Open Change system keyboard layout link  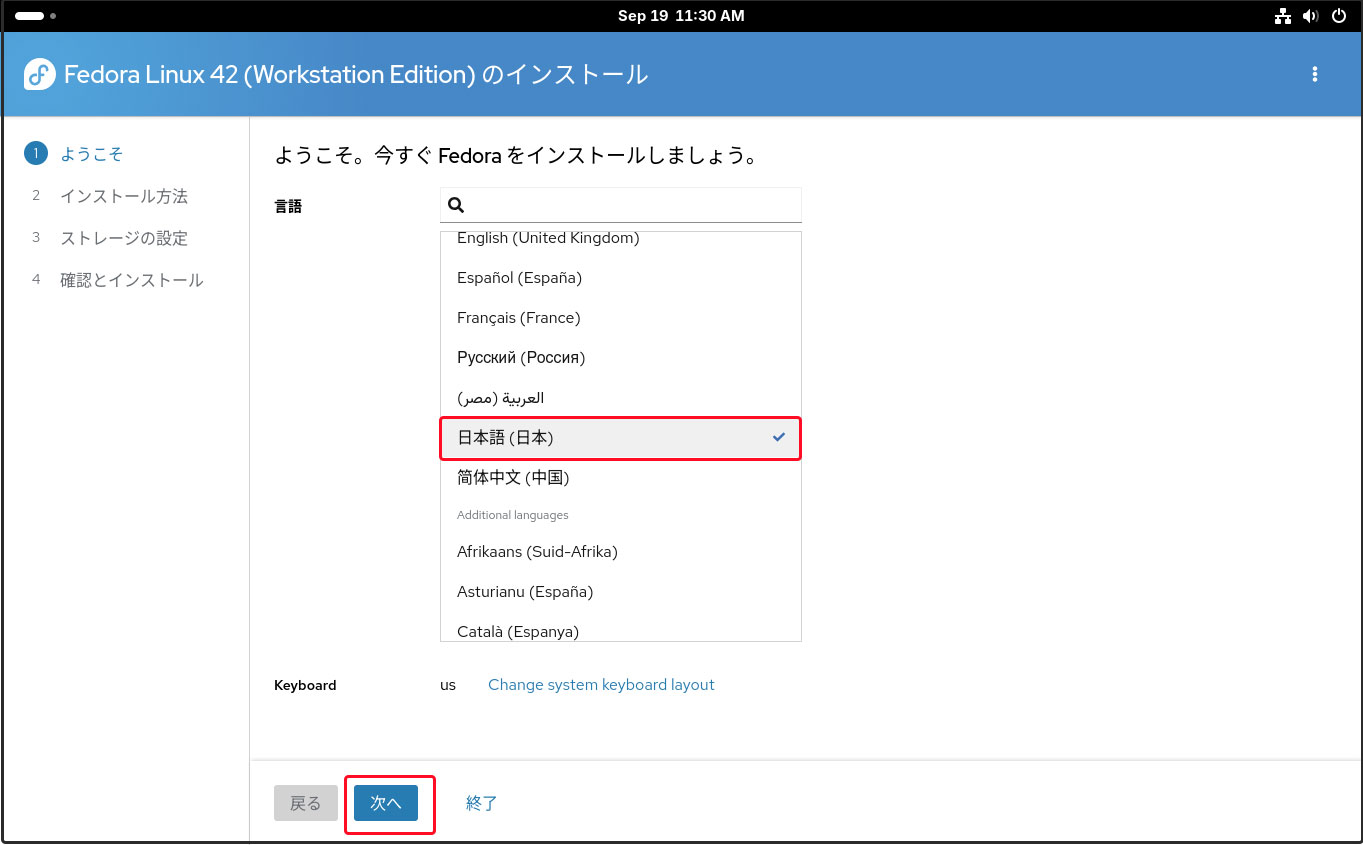601,685
